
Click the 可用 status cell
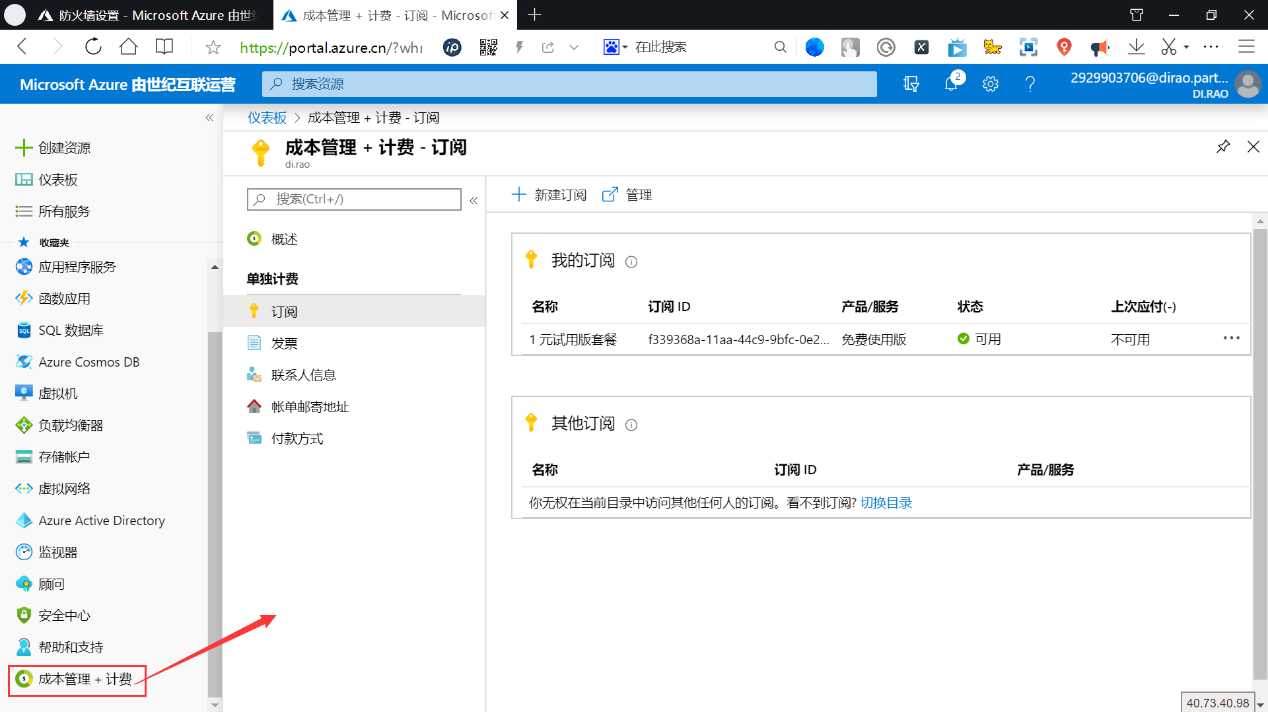pyautogui.click(x=979, y=340)
